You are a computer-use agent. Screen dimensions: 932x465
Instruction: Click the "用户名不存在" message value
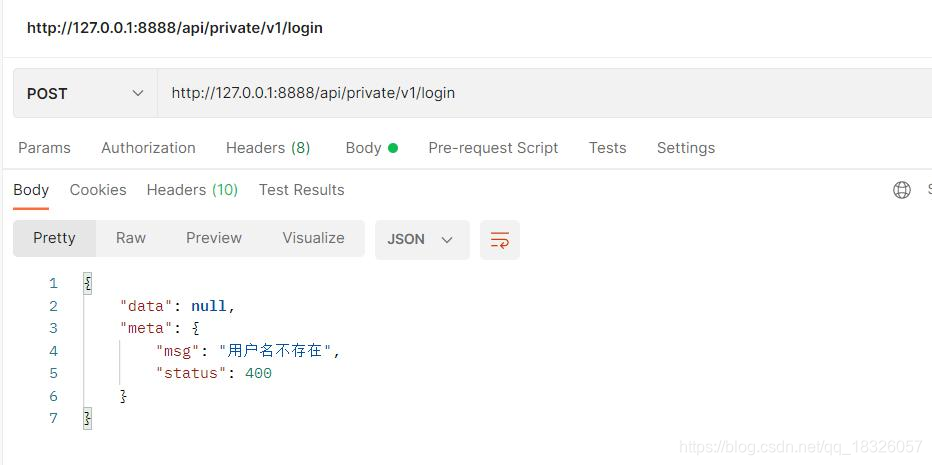coord(275,351)
